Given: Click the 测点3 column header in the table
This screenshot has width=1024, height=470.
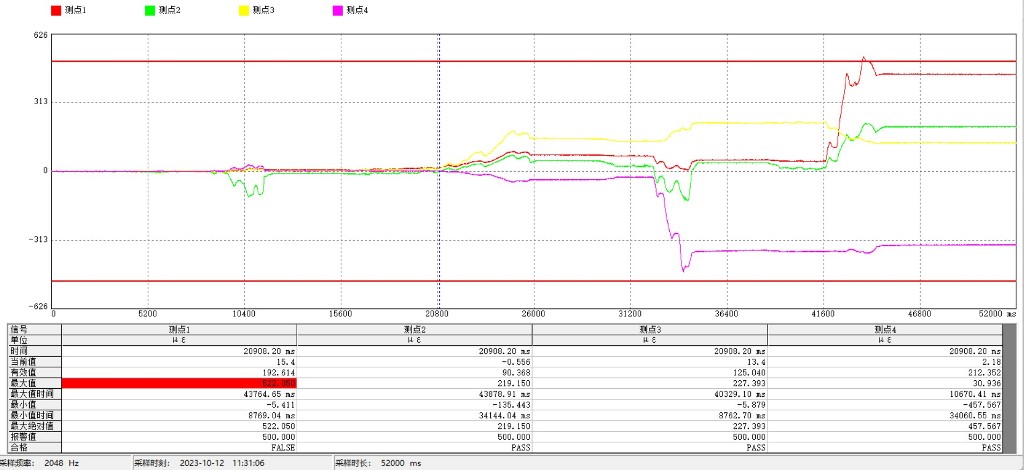Looking at the screenshot, I should [x=650, y=329].
